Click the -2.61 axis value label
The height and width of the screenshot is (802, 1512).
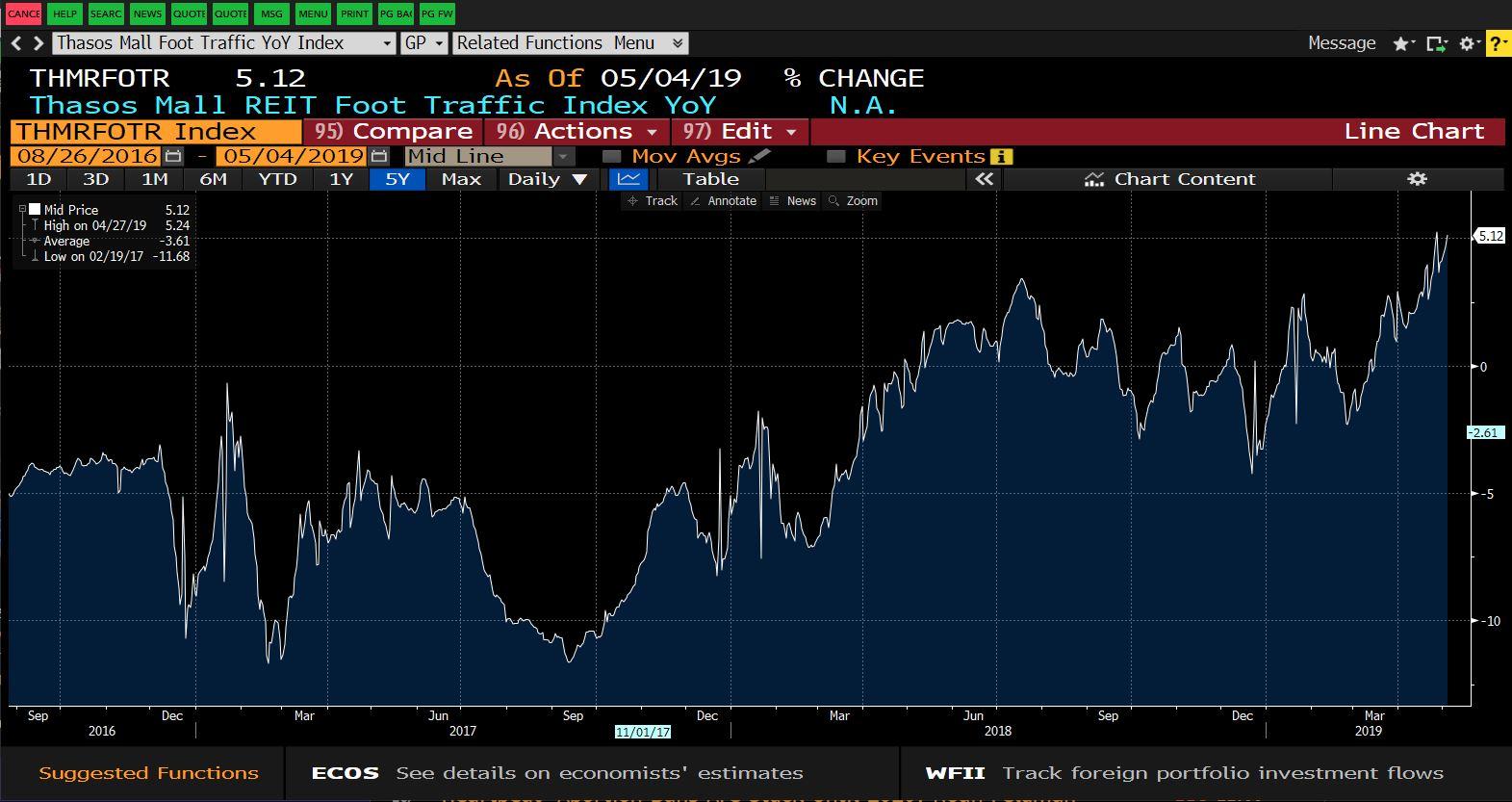(1484, 432)
